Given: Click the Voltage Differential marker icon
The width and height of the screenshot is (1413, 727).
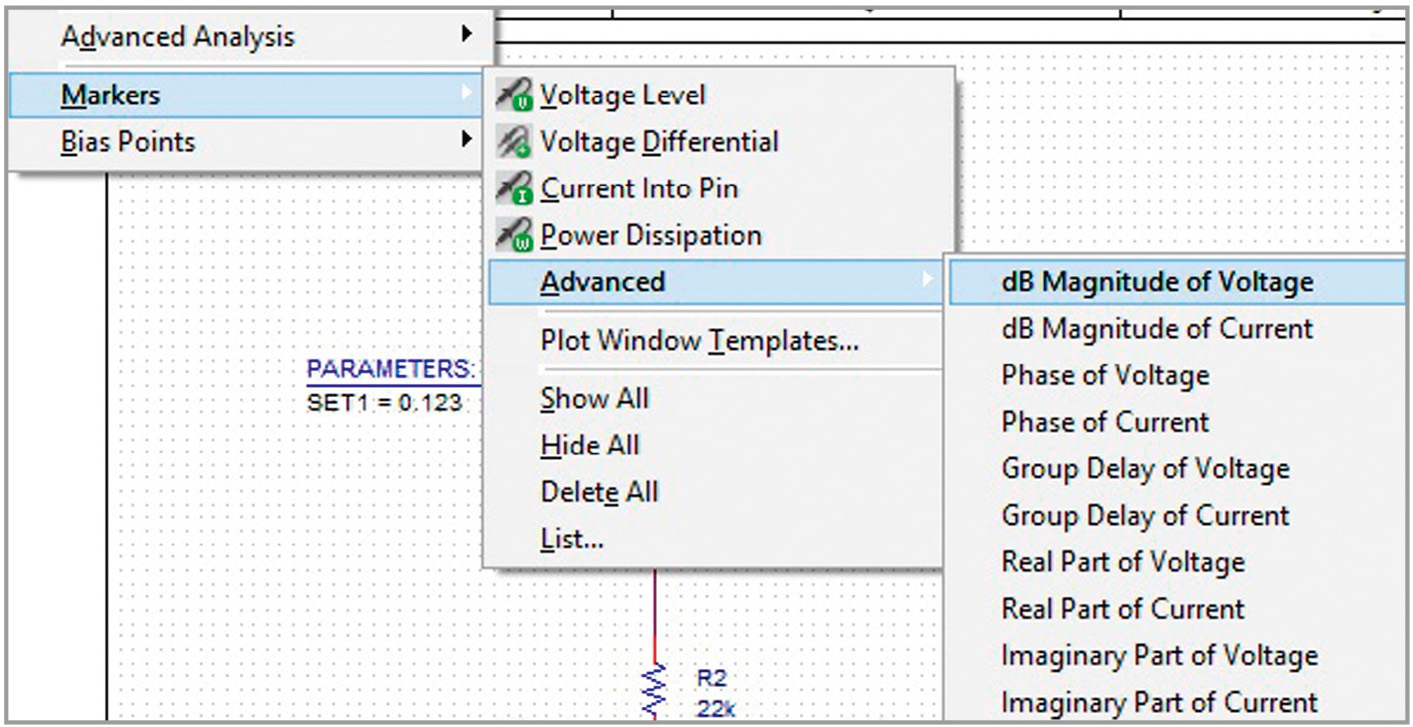Looking at the screenshot, I should [515, 143].
